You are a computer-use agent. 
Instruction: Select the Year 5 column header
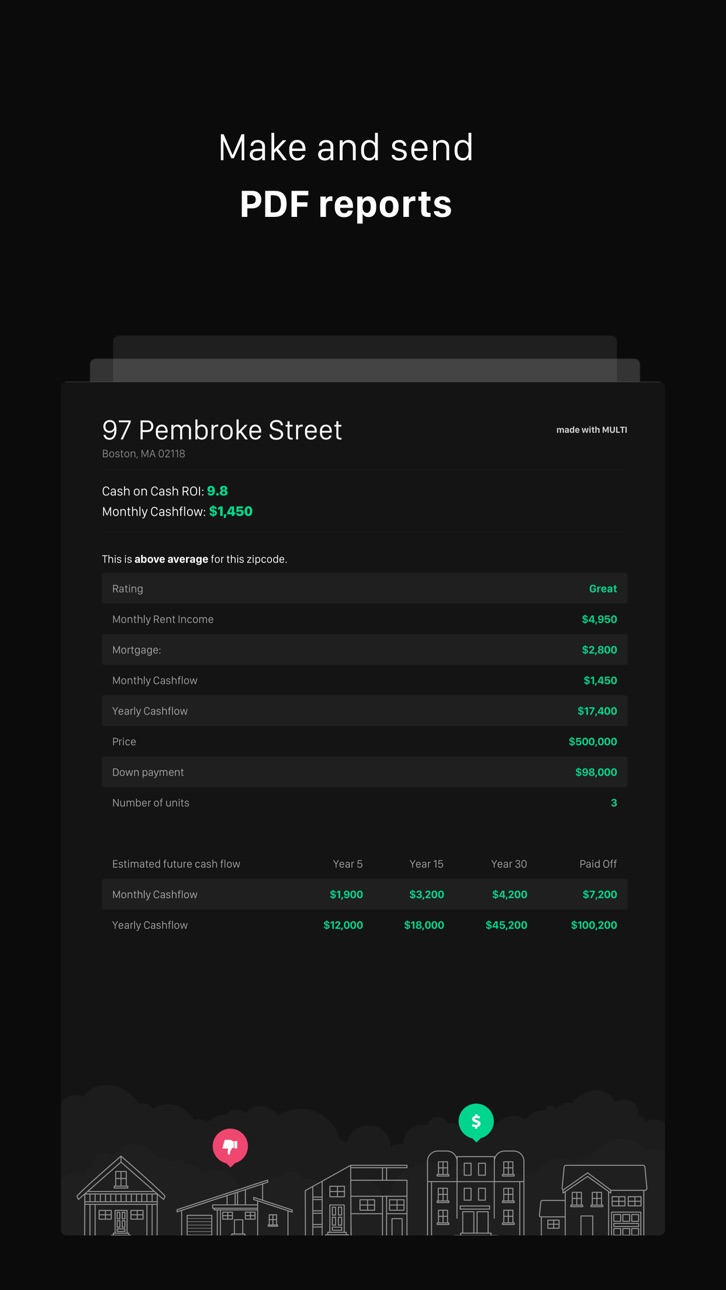(348, 864)
